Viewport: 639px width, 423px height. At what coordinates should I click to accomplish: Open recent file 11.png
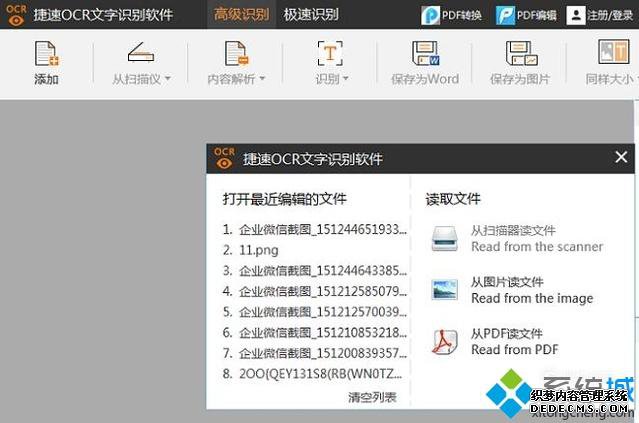251,250
